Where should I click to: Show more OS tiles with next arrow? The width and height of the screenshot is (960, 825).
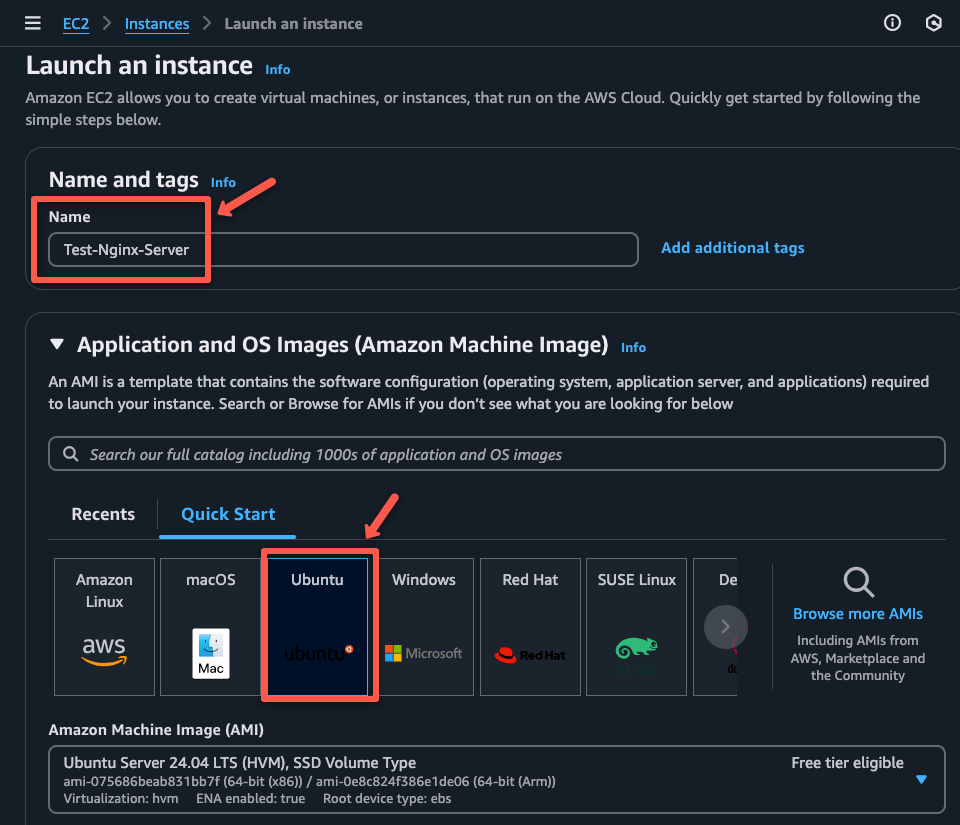(x=726, y=627)
